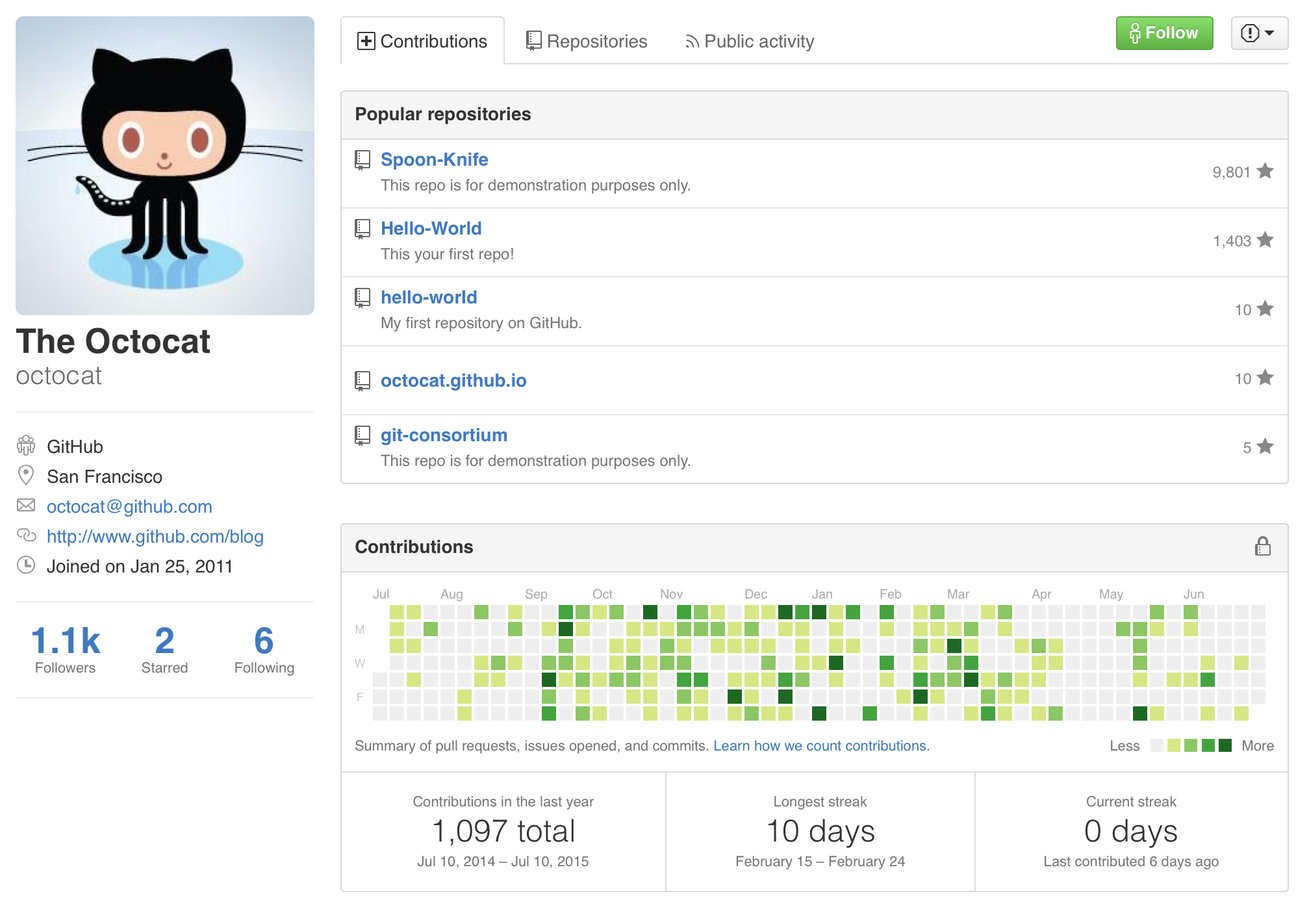Click the repo icon beside lowercase hello-world

(363, 298)
